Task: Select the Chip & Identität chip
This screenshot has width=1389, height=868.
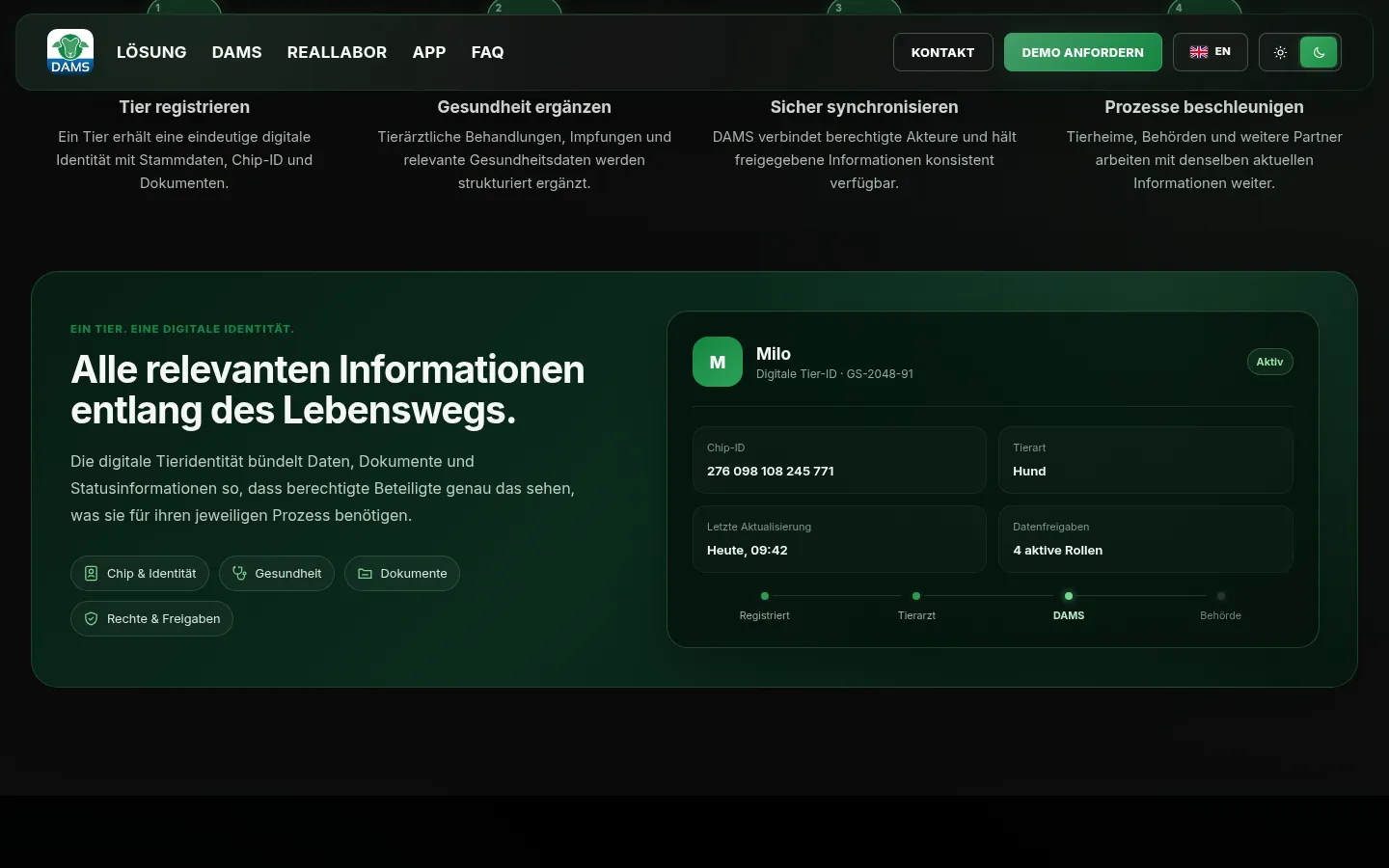Action: click(140, 573)
